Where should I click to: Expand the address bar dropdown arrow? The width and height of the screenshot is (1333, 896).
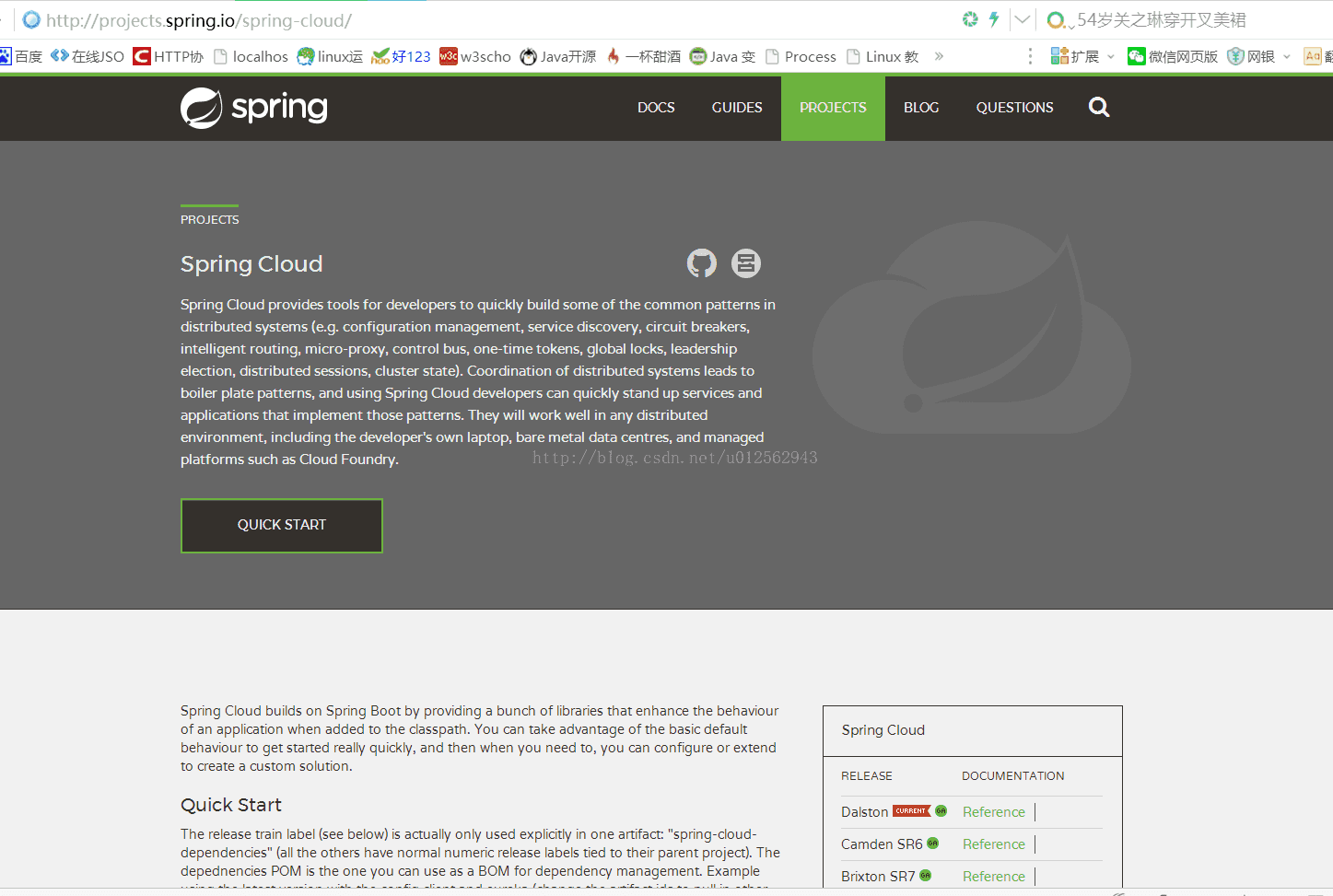coord(1023,19)
